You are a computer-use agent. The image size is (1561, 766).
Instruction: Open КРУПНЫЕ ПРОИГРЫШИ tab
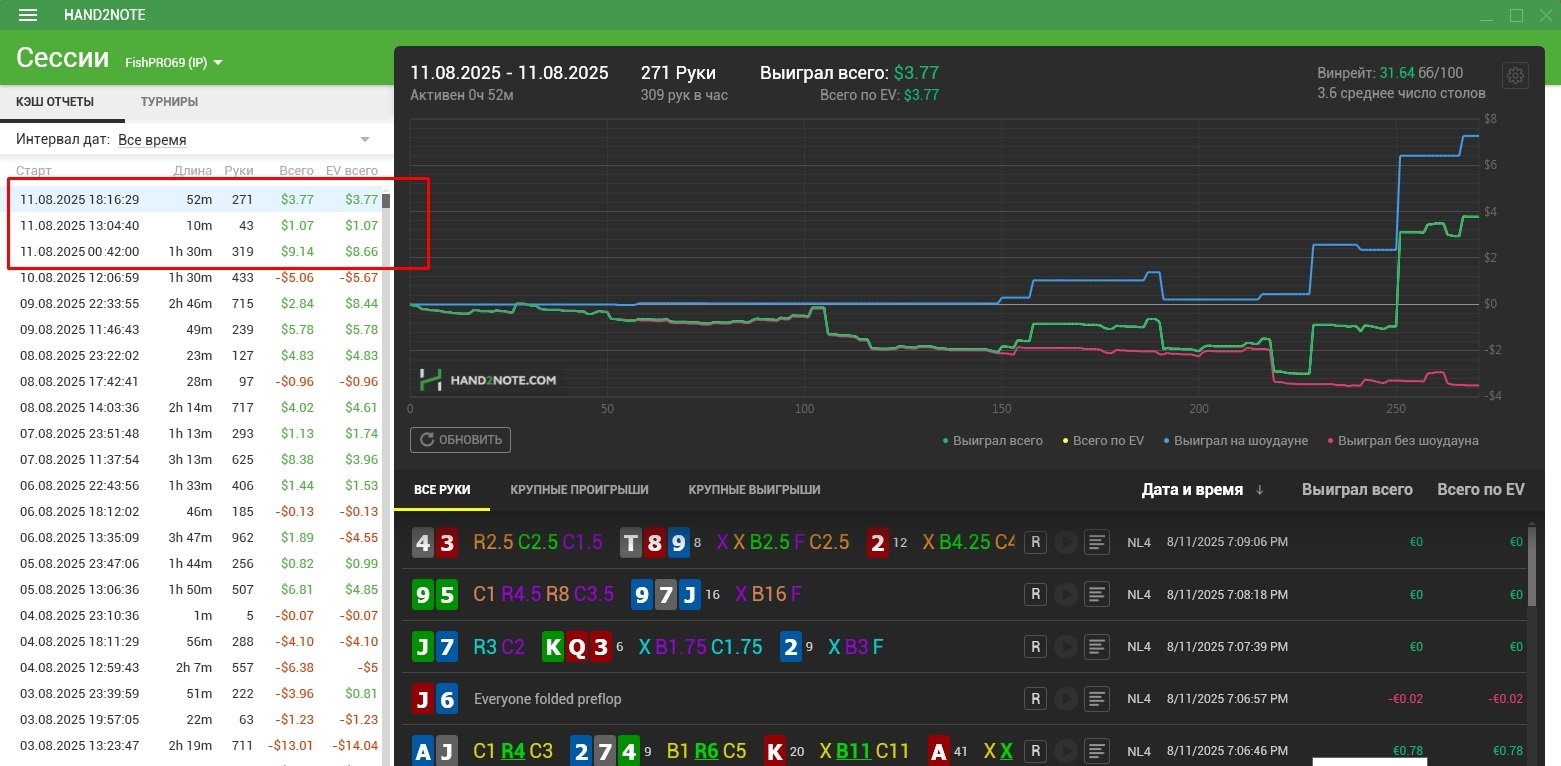click(x=579, y=489)
